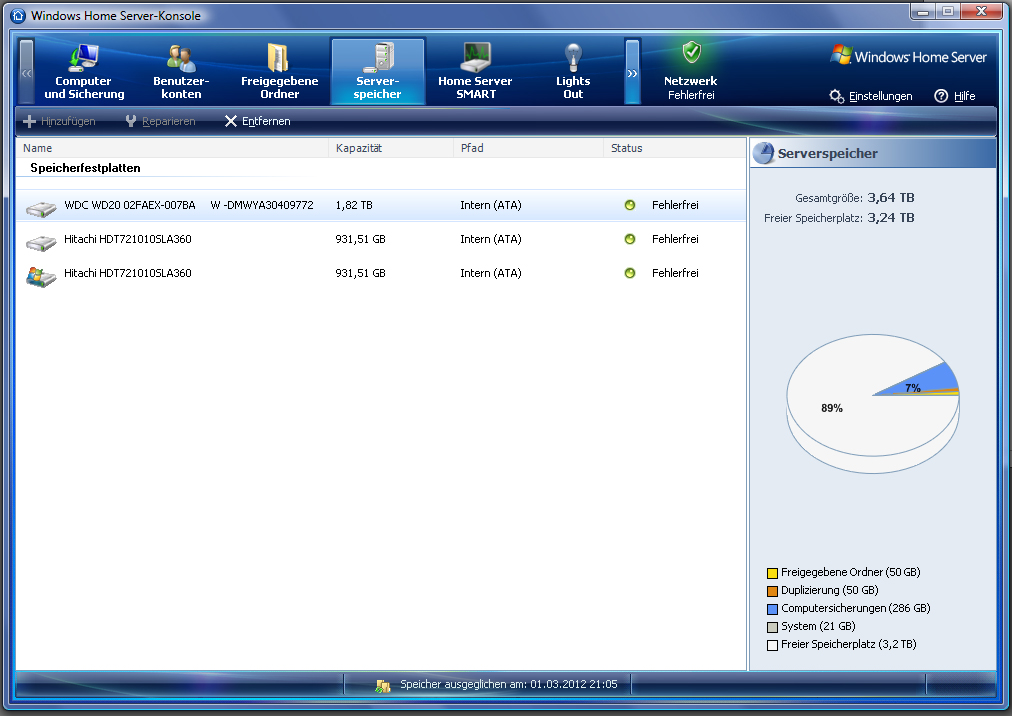The width and height of the screenshot is (1012, 716).
Task: Click the gray System legend swatch
Action: pos(772,627)
